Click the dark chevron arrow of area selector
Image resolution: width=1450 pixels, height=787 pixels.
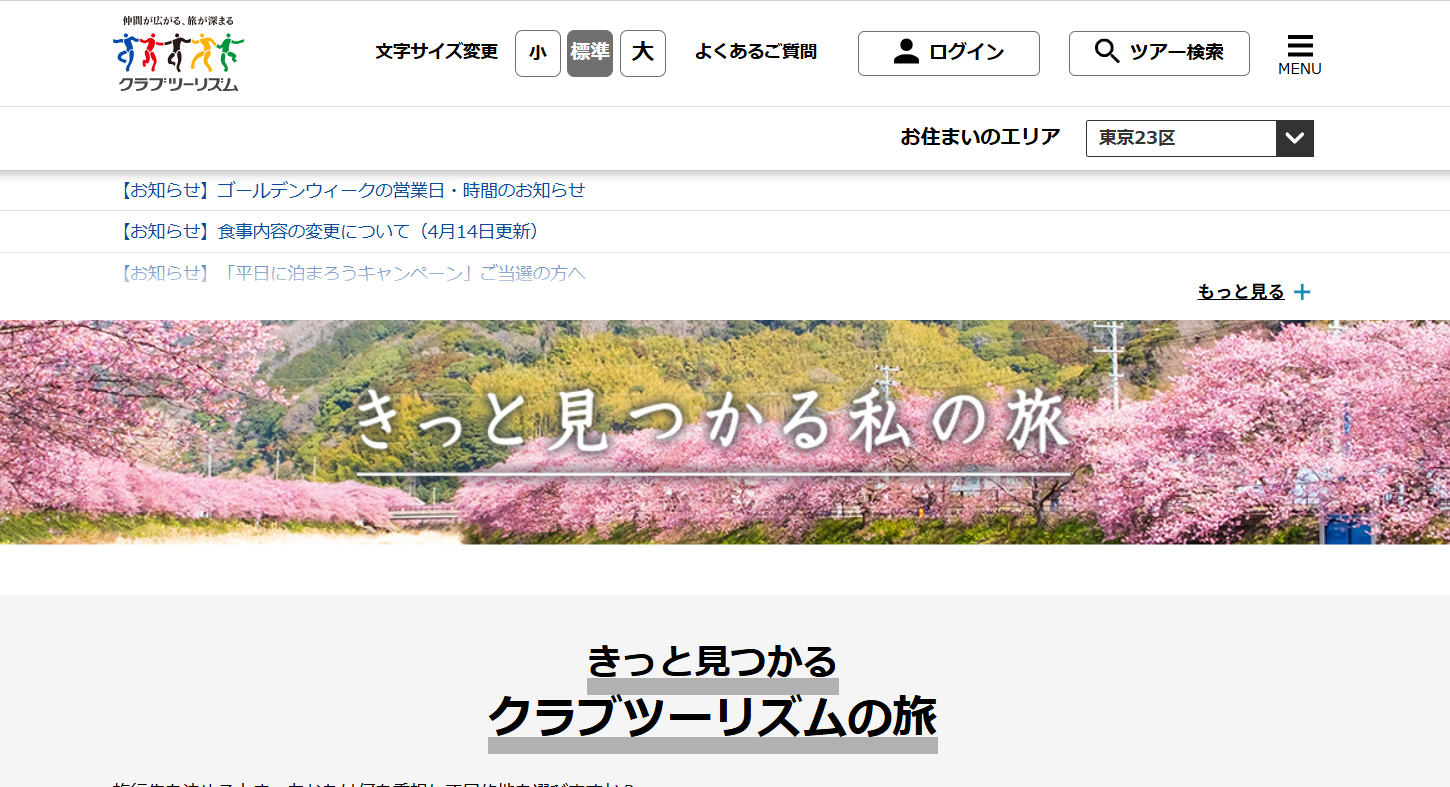(x=1295, y=139)
